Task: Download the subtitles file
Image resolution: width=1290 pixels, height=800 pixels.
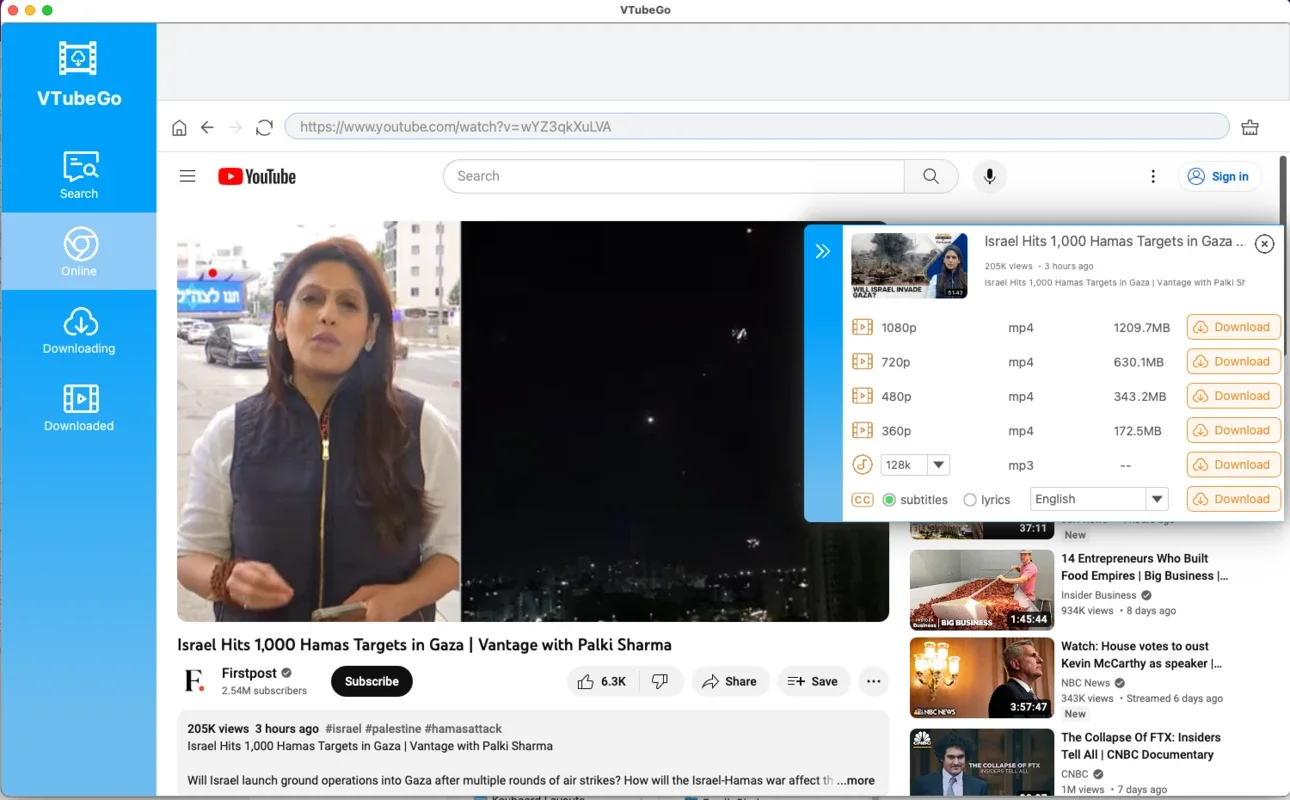Action: pos(1234,499)
